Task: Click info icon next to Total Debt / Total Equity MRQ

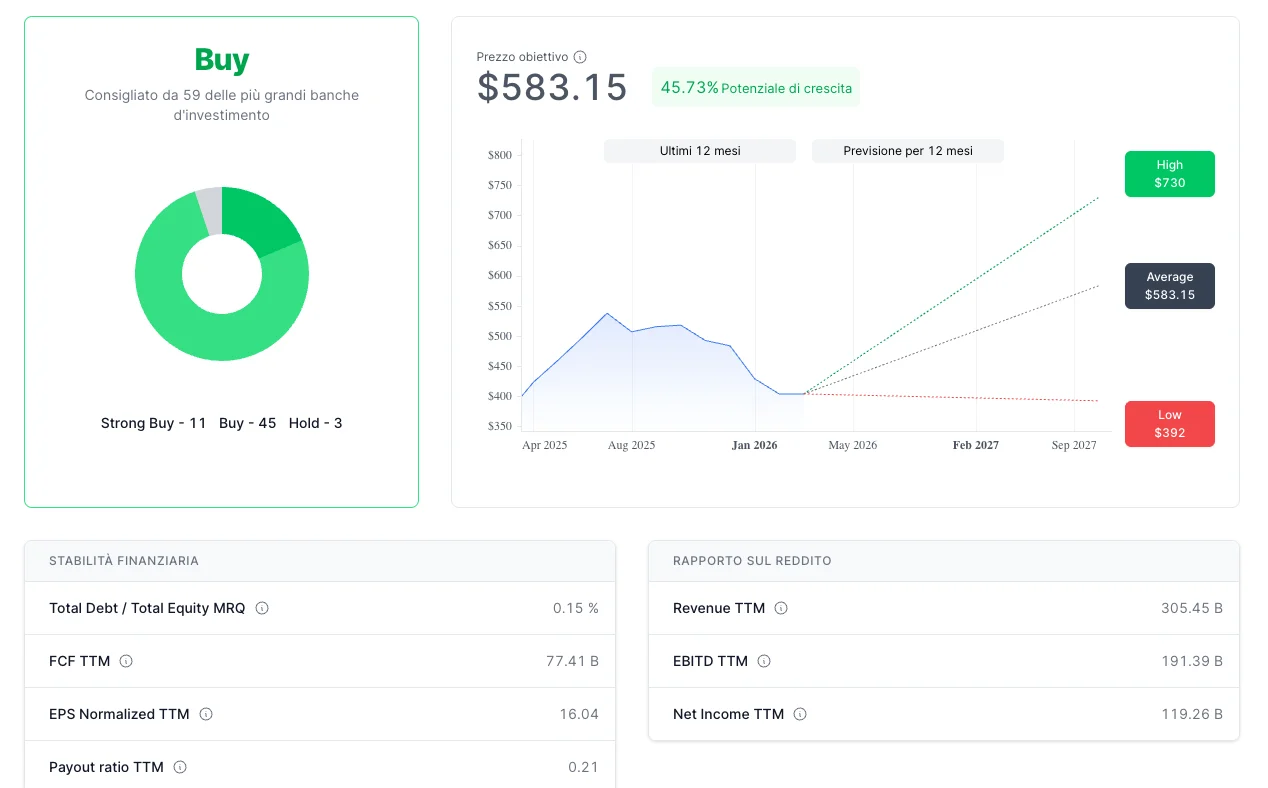Action: click(x=262, y=608)
